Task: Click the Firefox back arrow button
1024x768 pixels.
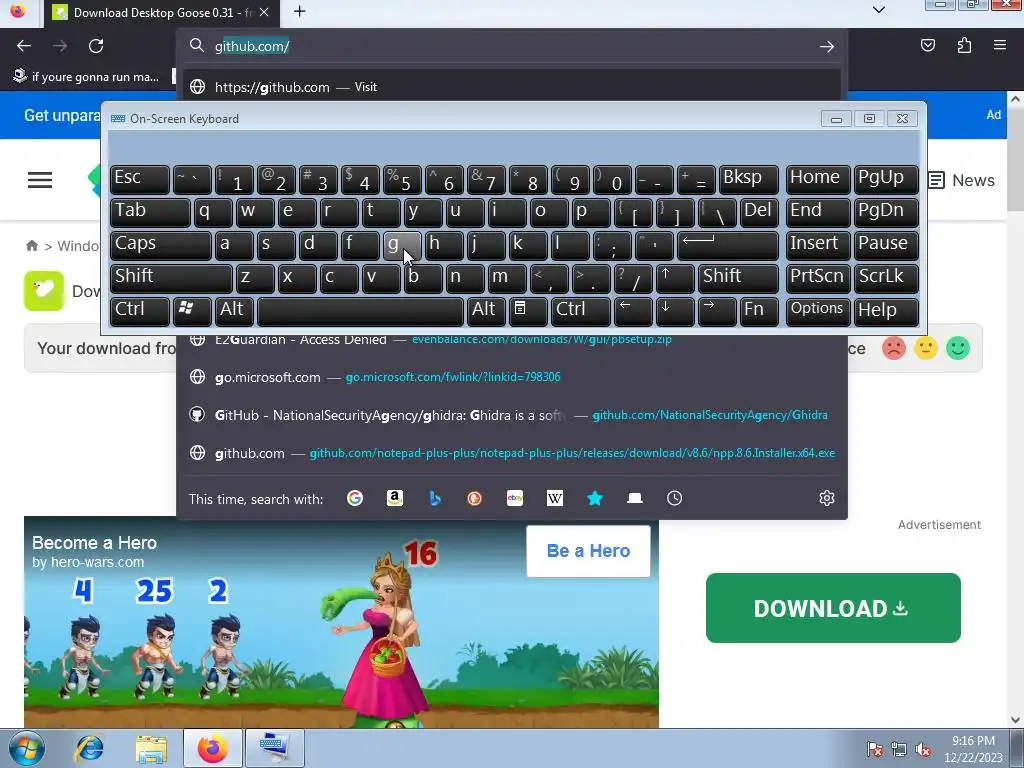Action: coord(24,46)
